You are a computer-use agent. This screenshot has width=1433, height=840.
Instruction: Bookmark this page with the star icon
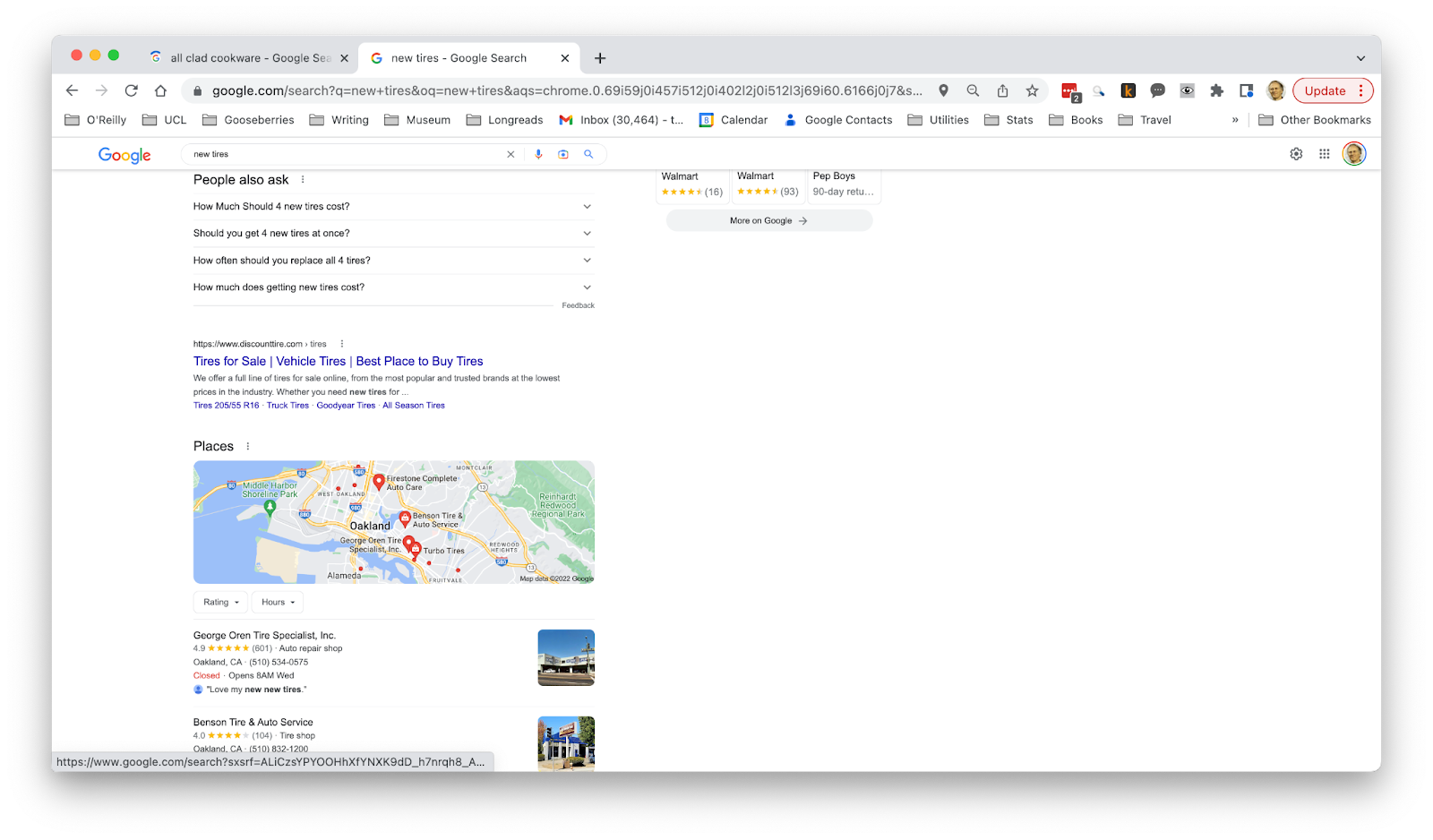point(1032,90)
